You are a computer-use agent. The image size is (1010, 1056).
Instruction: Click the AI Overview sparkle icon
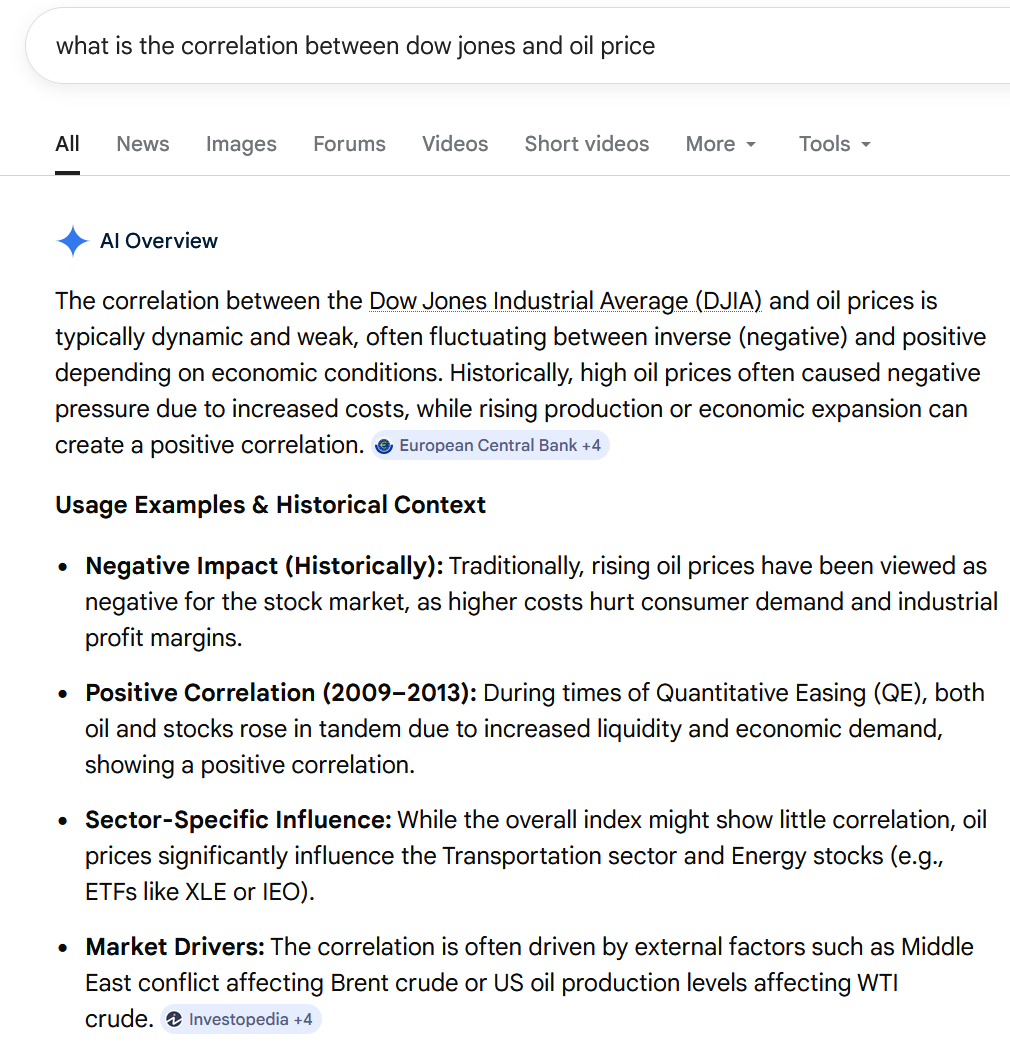click(x=73, y=241)
